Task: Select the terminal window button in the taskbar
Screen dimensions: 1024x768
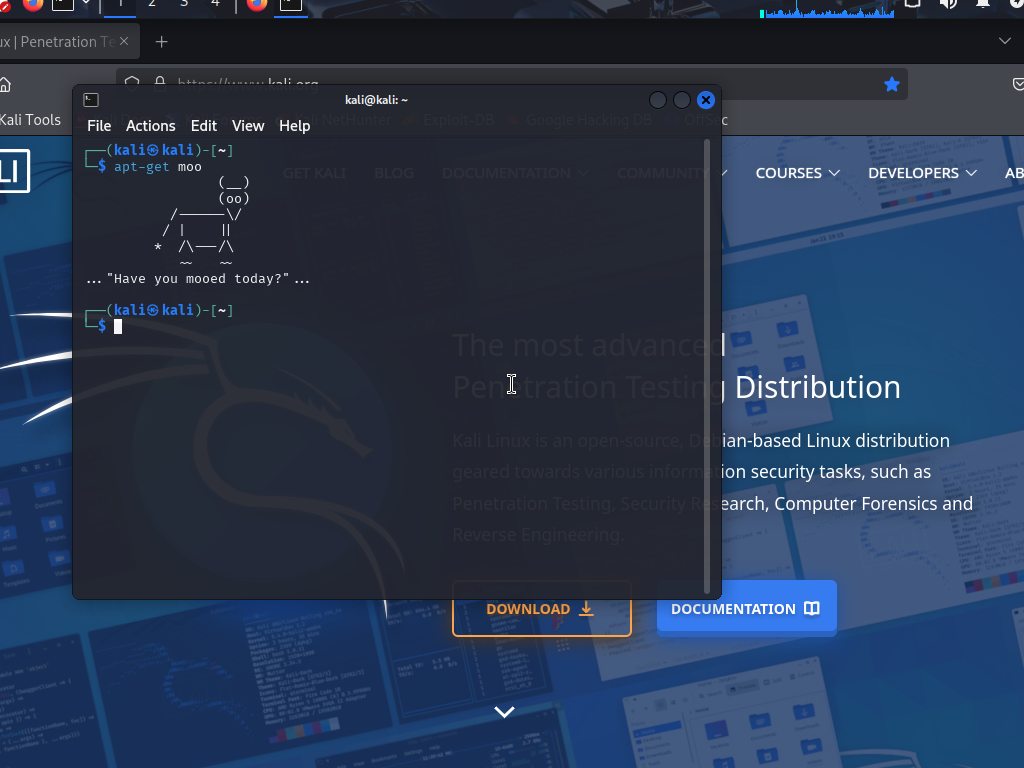Action: [291, 5]
